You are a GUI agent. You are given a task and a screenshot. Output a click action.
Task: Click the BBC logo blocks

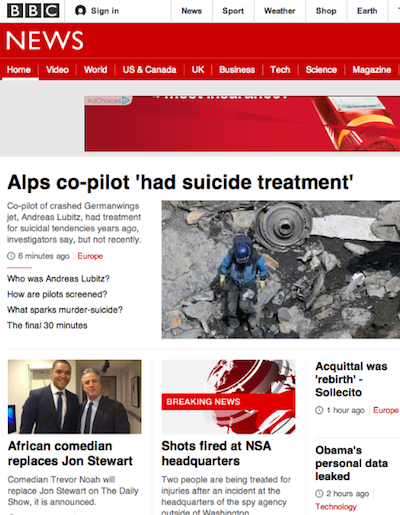pos(33,11)
